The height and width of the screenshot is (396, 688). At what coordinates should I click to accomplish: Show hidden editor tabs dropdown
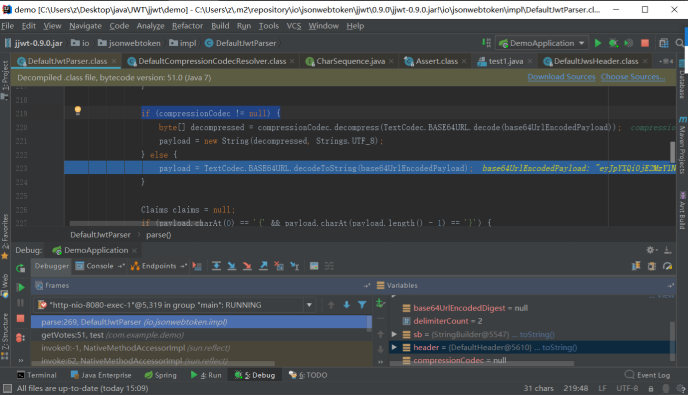point(666,61)
